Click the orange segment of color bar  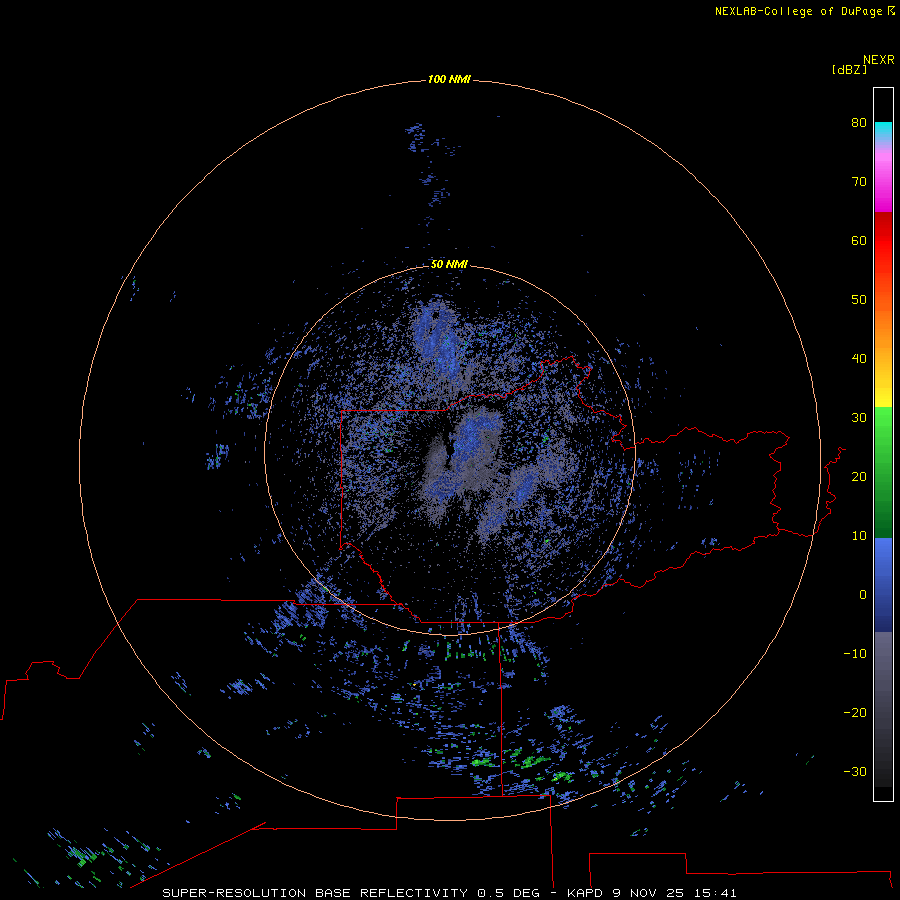pos(883,321)
